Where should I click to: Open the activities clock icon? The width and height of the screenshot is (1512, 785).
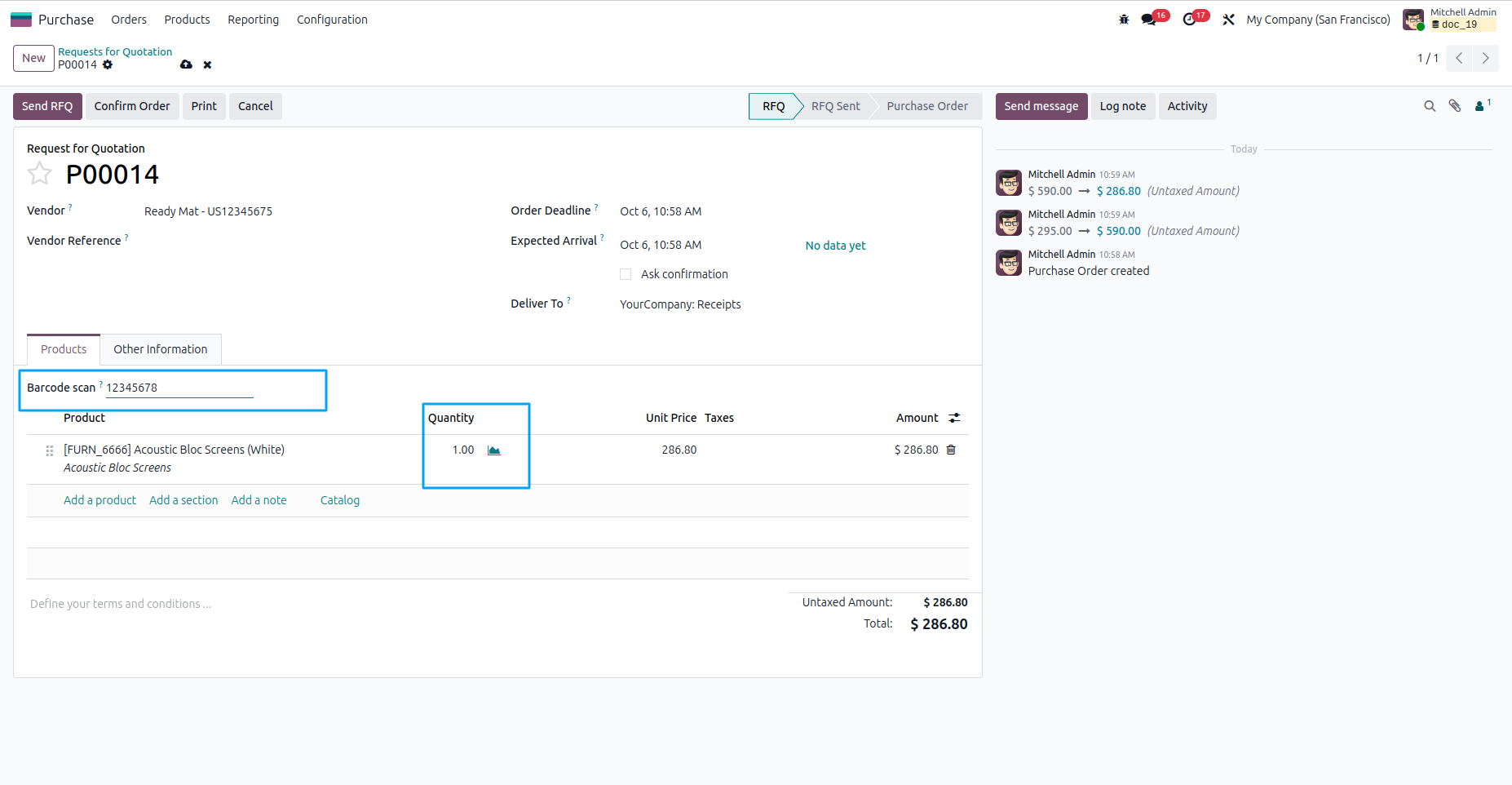coord(1190,20)
